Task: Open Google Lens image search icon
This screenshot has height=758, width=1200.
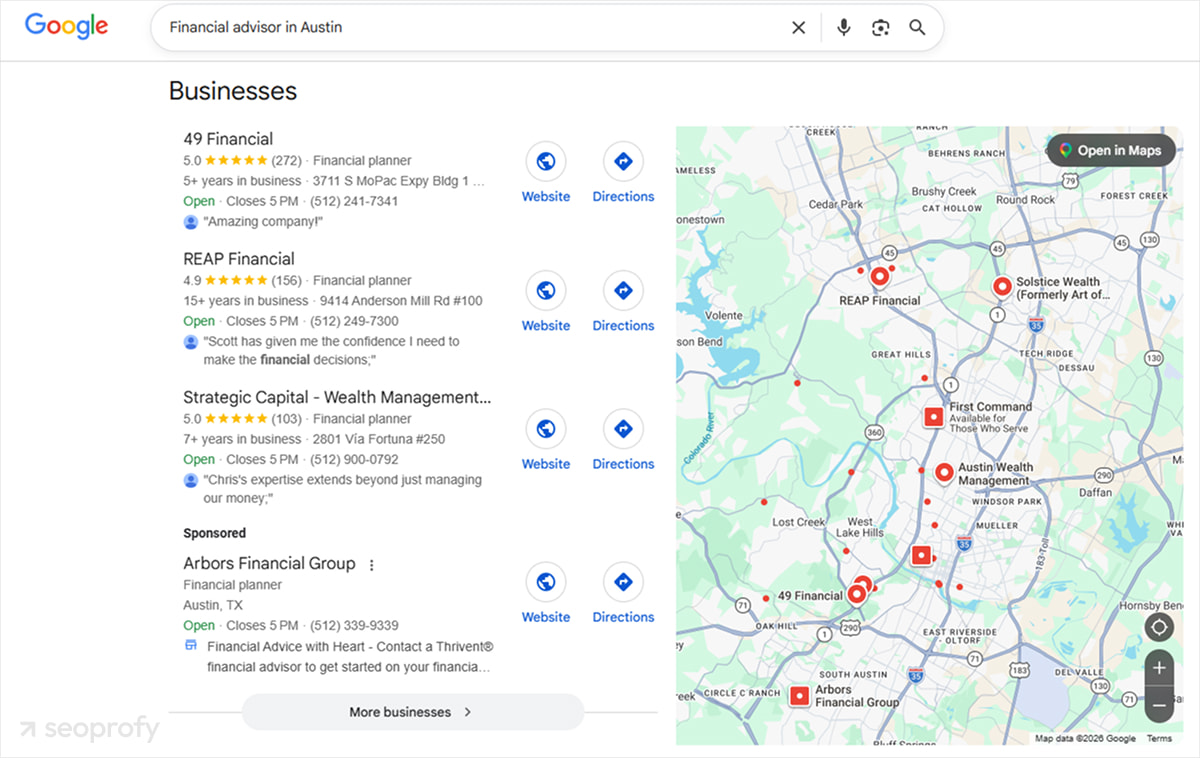Action: [880, 28]
